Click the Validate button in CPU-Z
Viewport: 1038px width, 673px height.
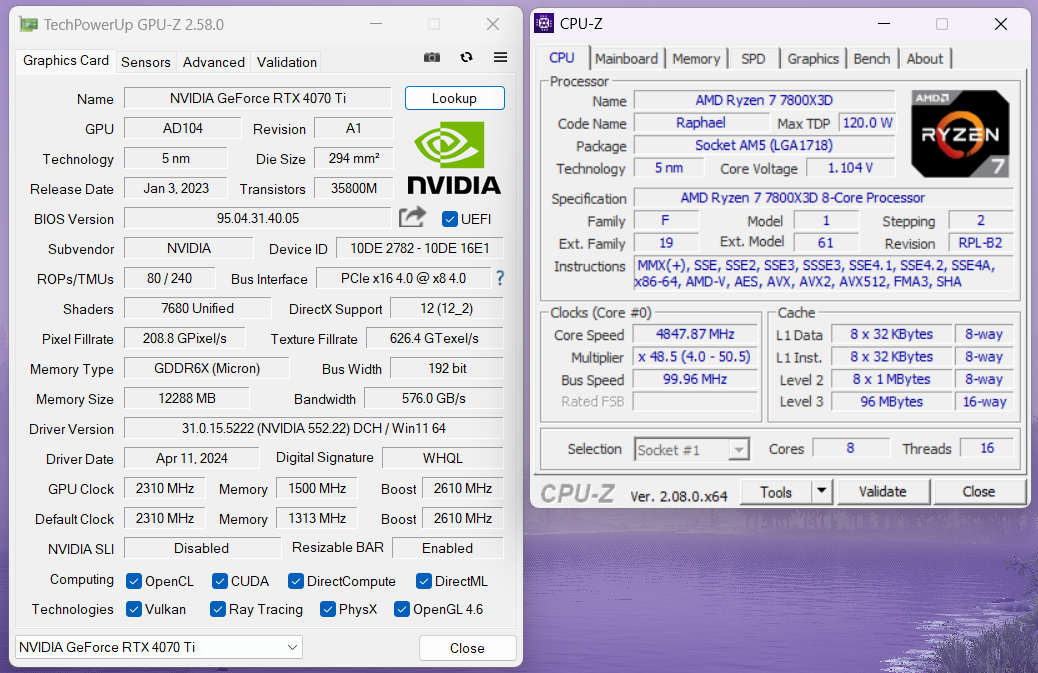pos(882,491)
